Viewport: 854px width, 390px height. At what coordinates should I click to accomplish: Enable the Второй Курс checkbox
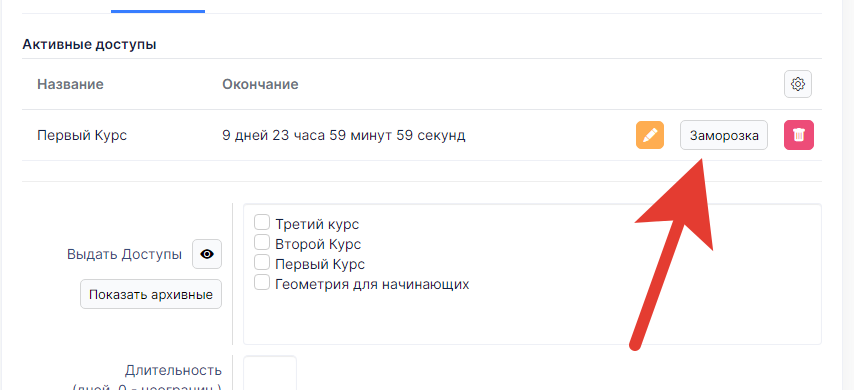pos(262,242)
